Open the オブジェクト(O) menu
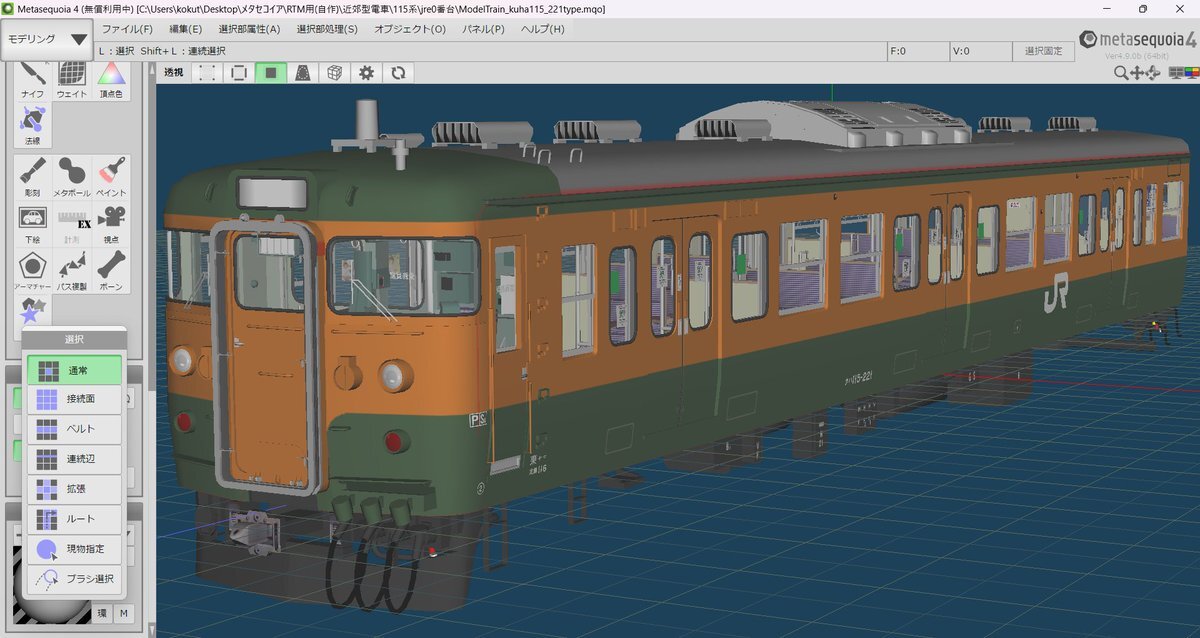 tap(410, 29)
